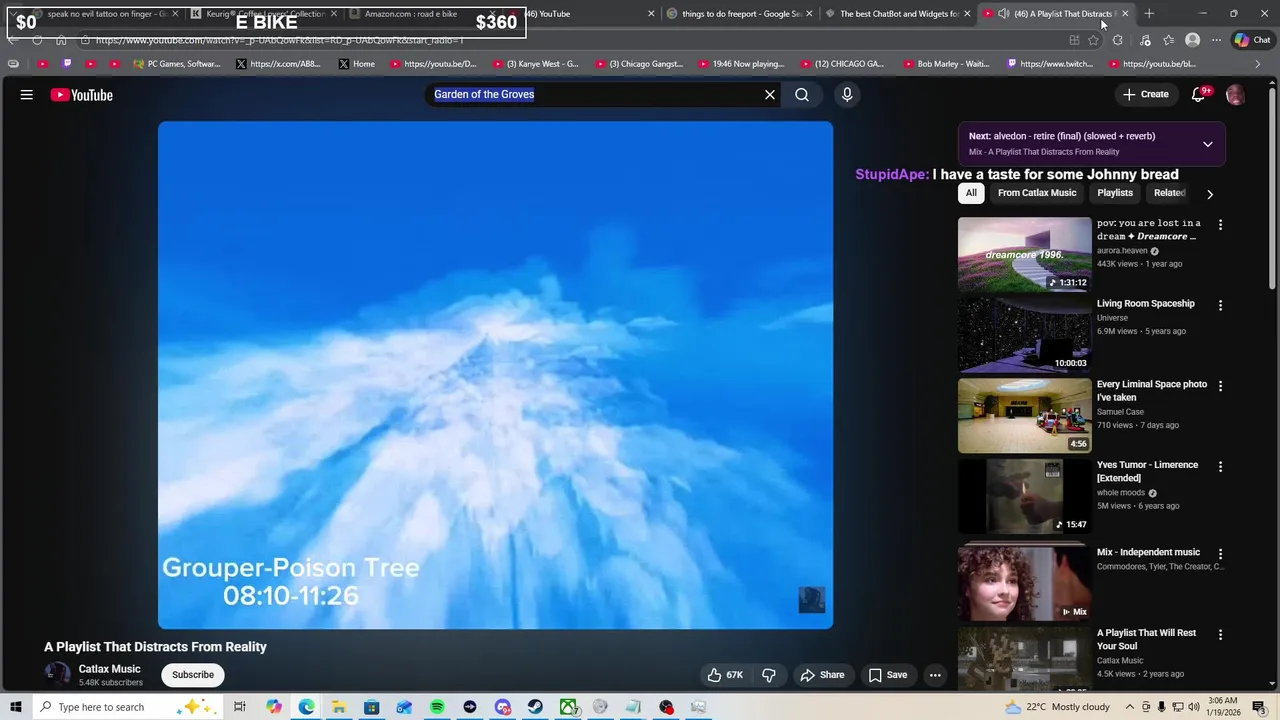Open Windows Start menu
The image size is (1280, 720).
tap(15, 707)
